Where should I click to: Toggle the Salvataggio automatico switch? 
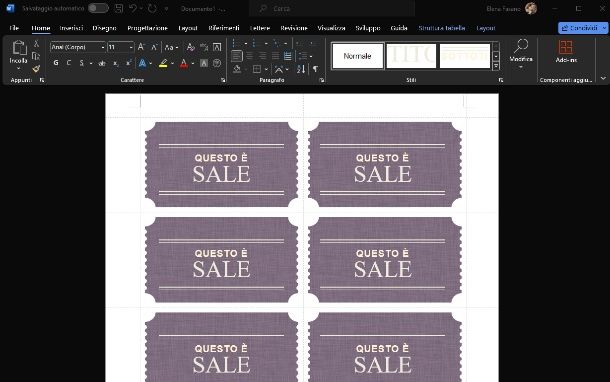[x=98, y=8]
